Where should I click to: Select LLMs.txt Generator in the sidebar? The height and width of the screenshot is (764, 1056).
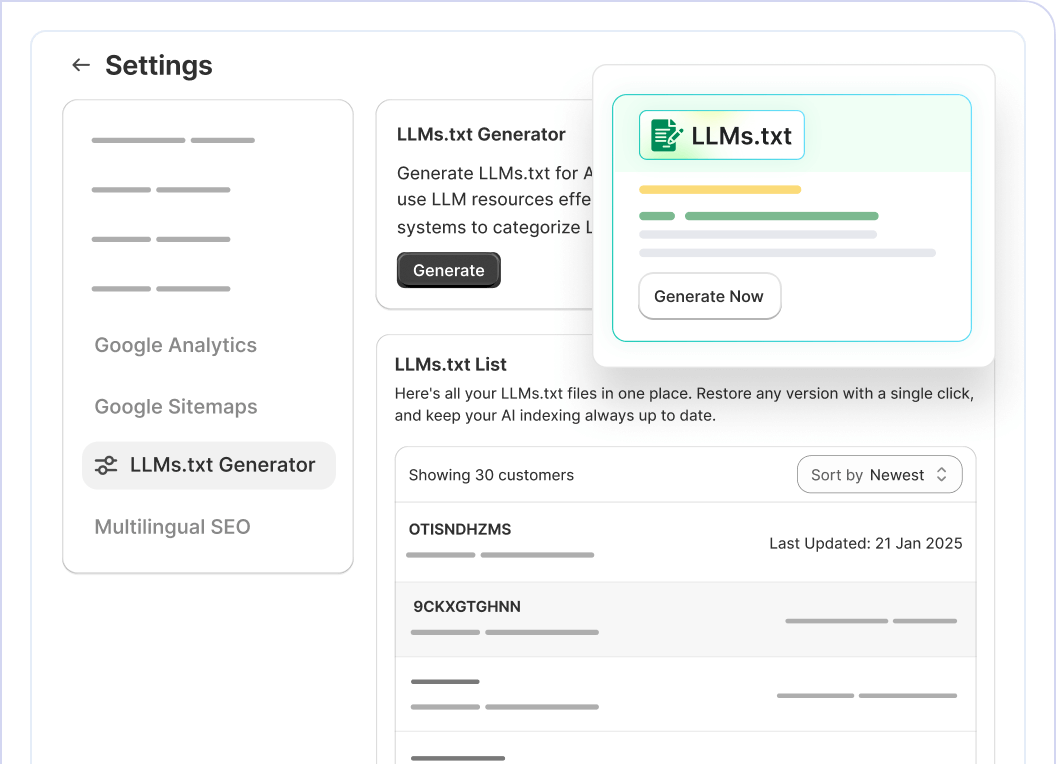point(222,465)
